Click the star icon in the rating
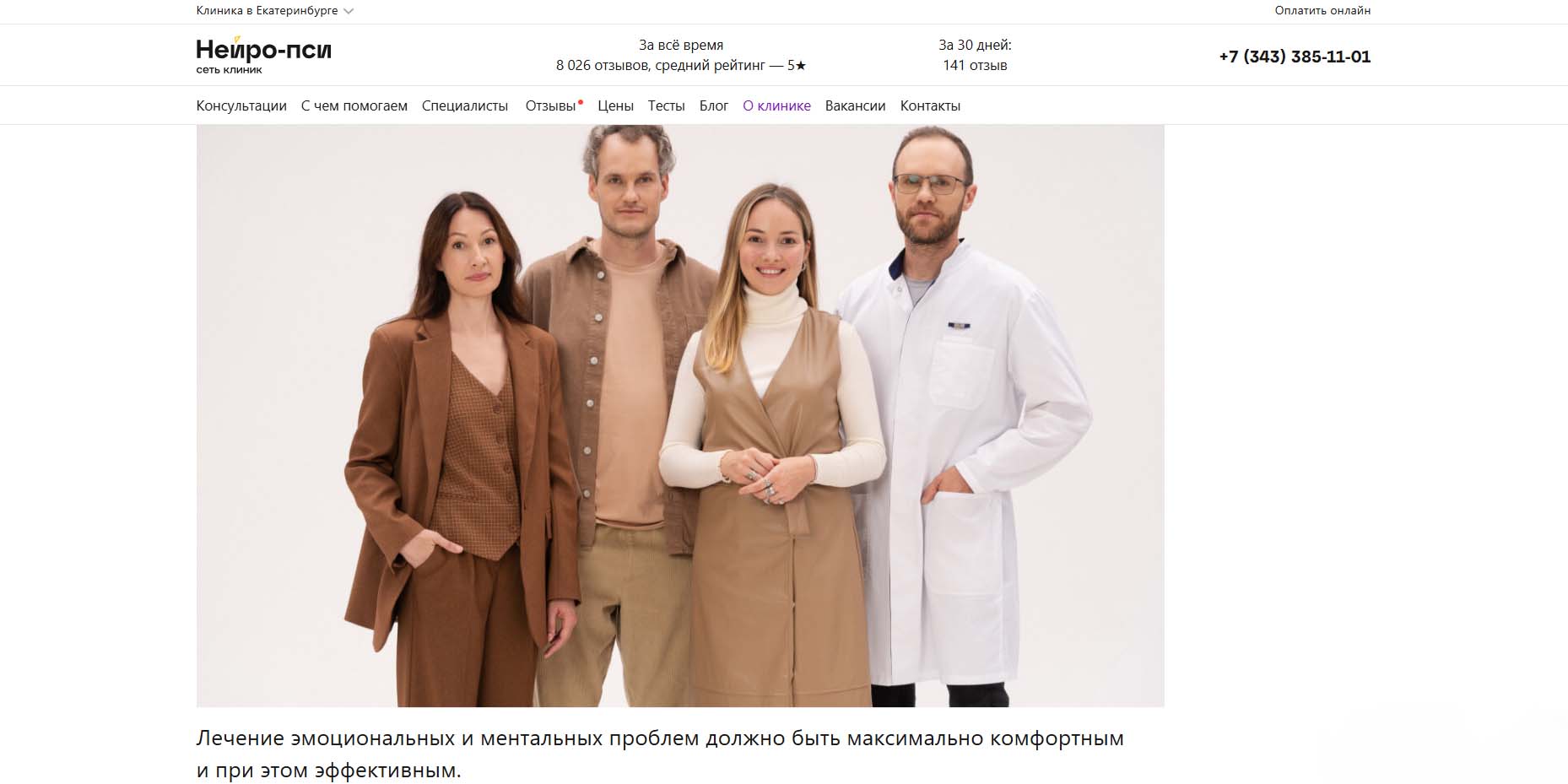1568x784 pixels. (801, 65)
